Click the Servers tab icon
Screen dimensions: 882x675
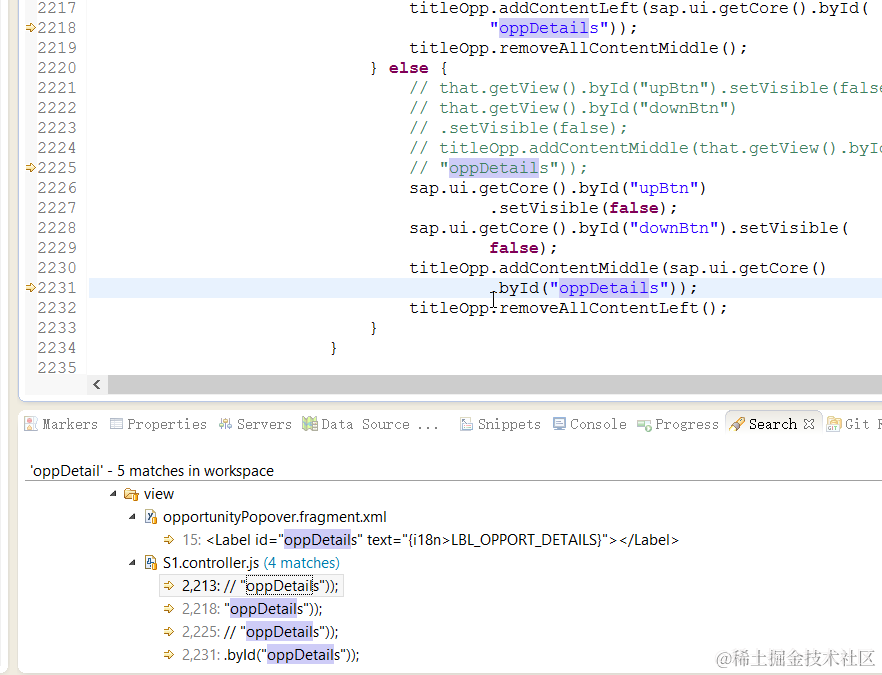[x=226, y=424]
